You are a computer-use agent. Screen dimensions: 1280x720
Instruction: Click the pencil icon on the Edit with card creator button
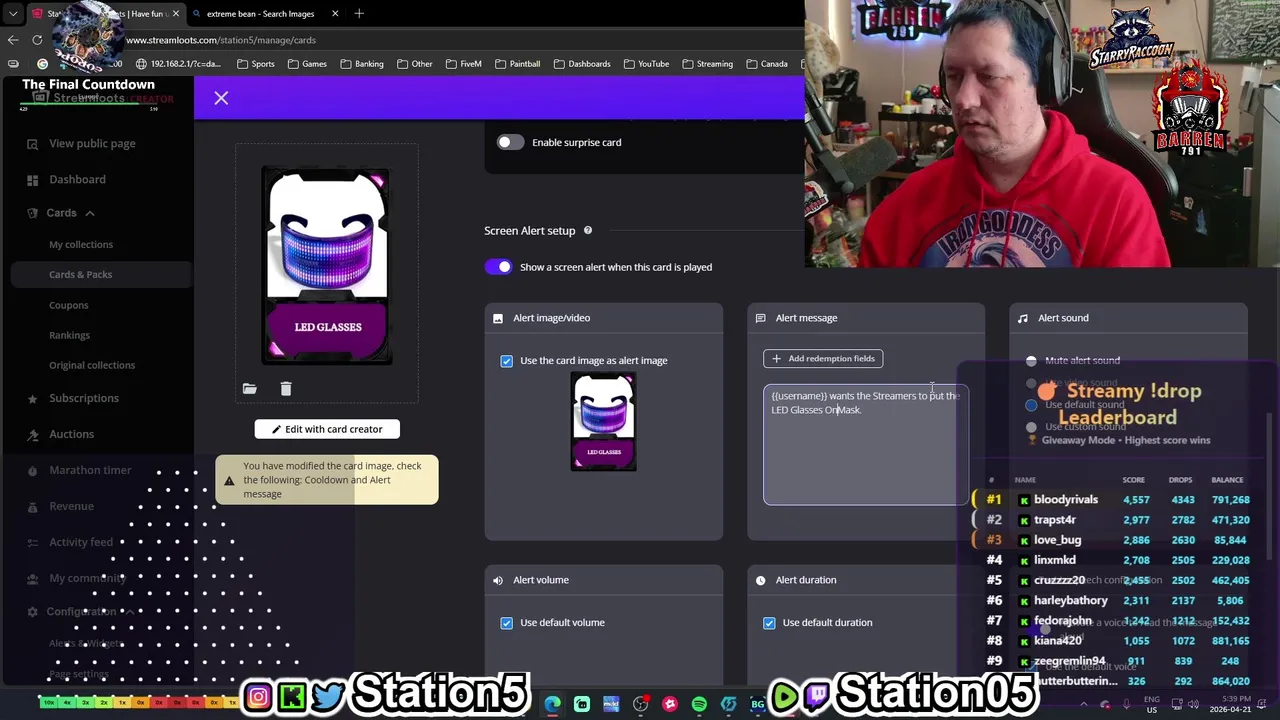(276, 430)
